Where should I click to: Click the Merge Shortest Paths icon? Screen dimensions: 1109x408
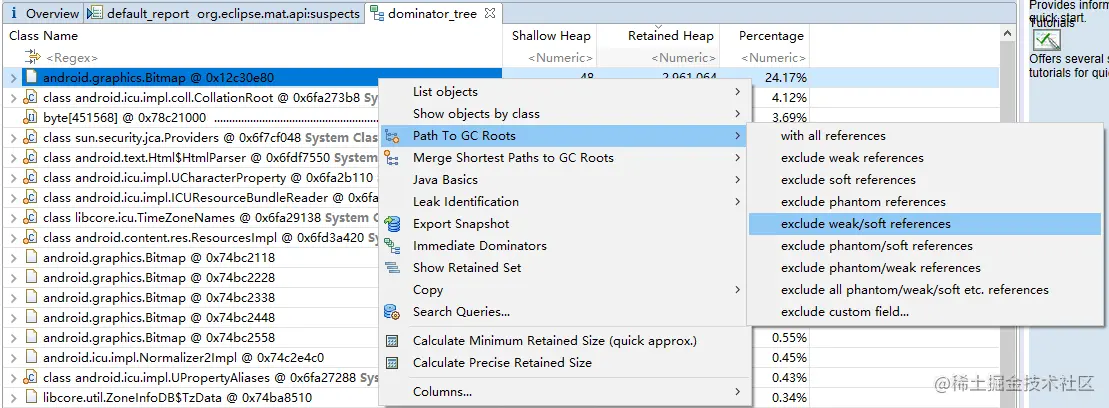point(393,158)
